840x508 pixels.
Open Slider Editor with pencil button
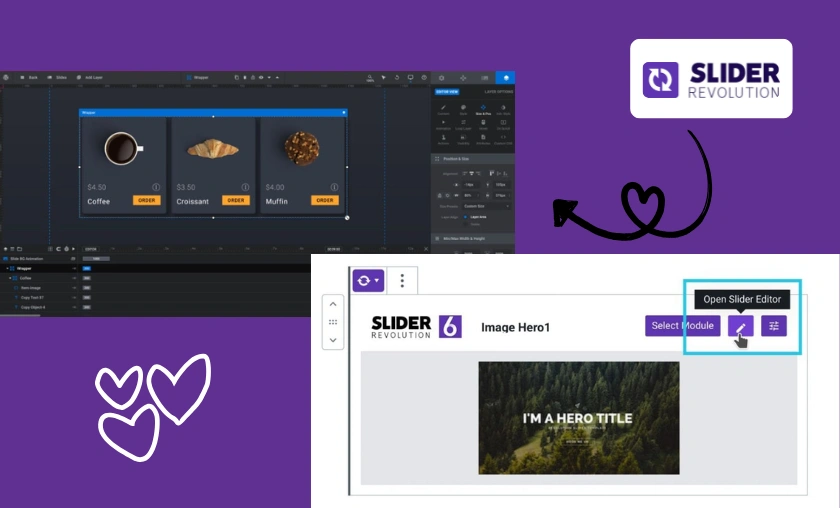[x=741, y=326]
